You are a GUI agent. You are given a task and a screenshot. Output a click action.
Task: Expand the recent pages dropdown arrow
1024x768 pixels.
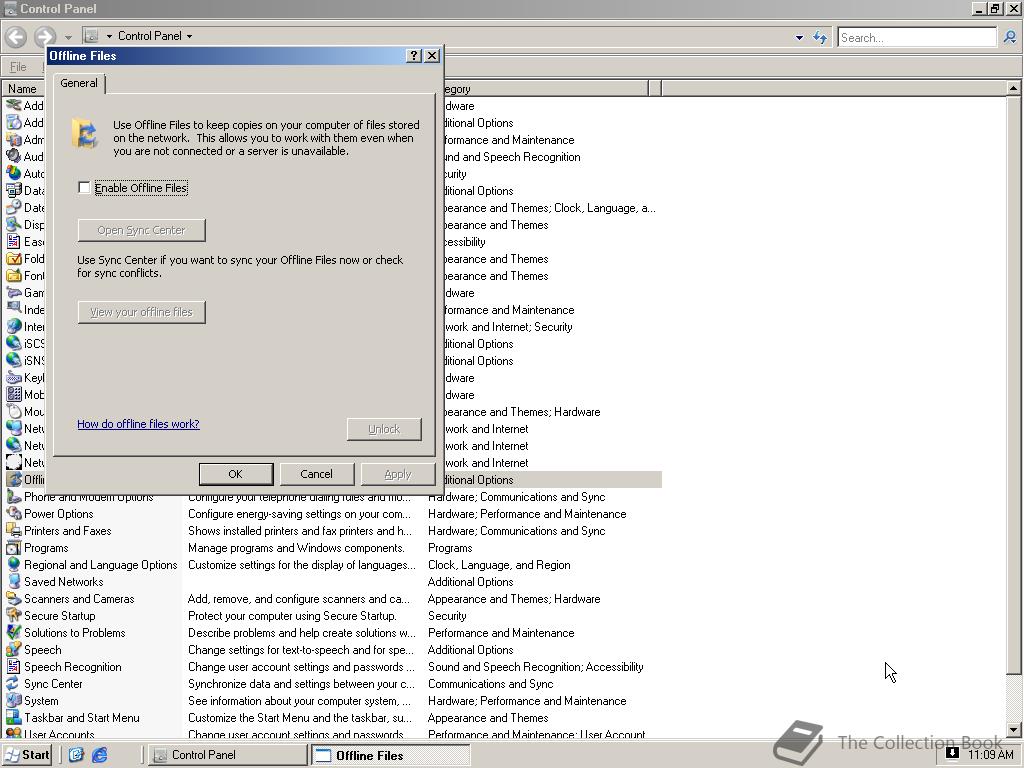click(68, 37)
